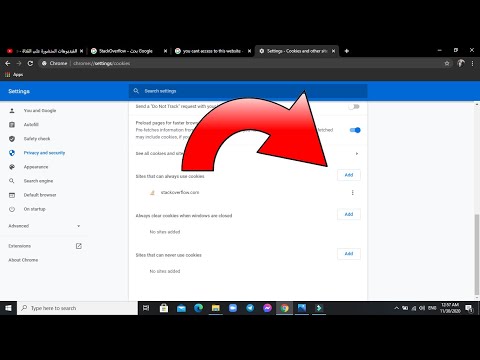The height and width of the screenshot is (360, 480).
Task: Open About Chrome
Action: (x=23, y=260)
